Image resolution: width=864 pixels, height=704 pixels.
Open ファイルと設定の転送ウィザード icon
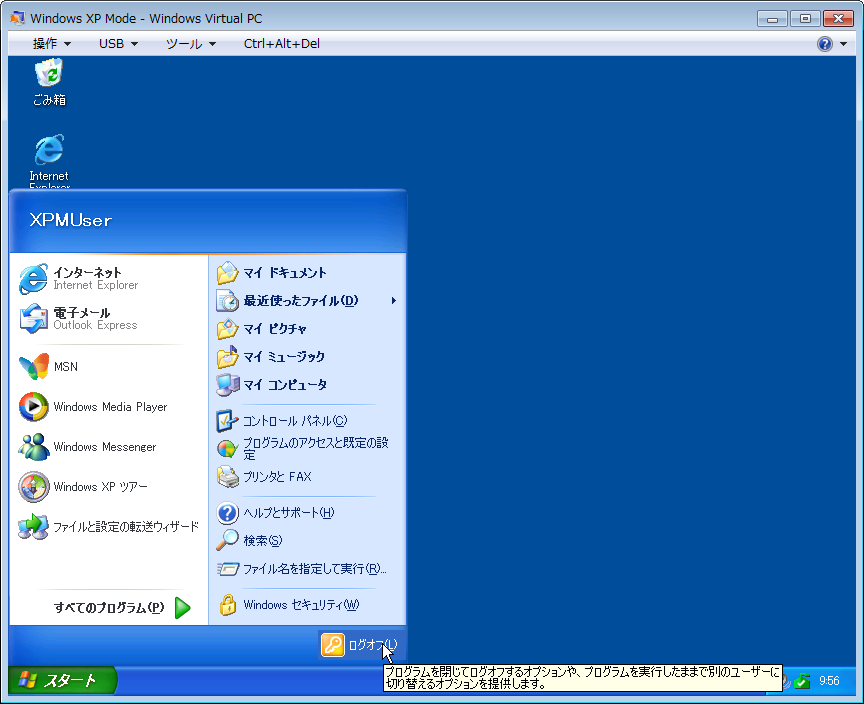click(33, 527)
